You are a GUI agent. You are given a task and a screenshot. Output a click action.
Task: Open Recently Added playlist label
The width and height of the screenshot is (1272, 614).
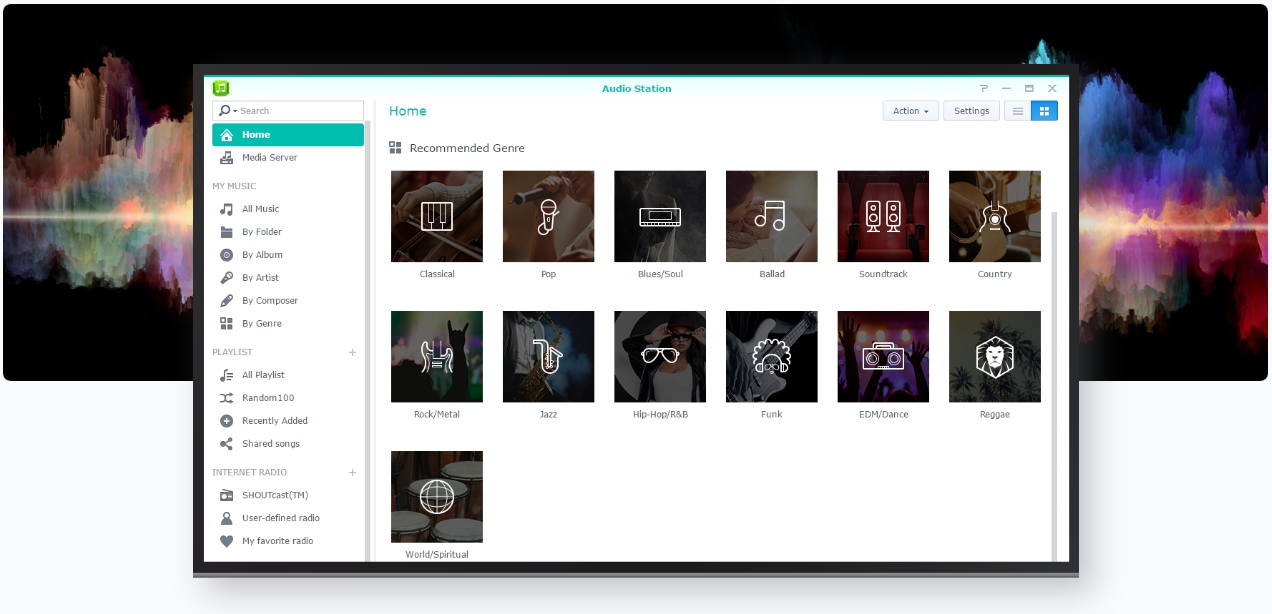coord(275,421)
